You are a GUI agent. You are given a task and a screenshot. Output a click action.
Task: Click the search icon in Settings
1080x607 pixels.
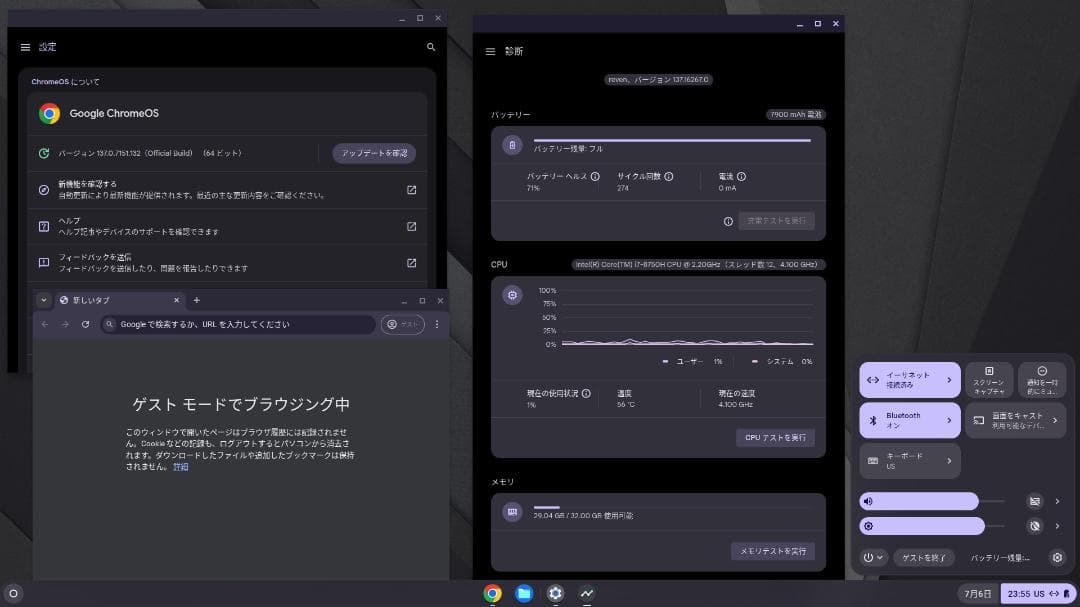431,46
